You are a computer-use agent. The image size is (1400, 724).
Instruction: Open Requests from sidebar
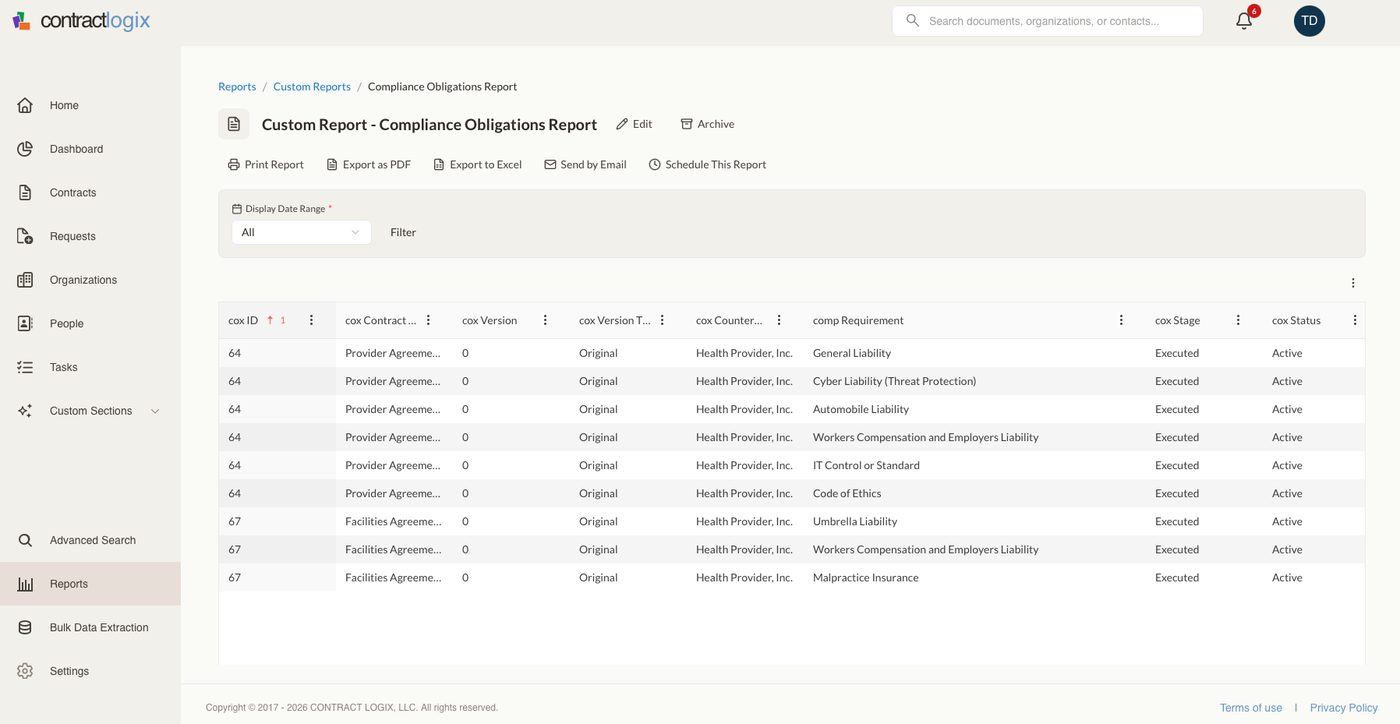click(x=73, y=236)
